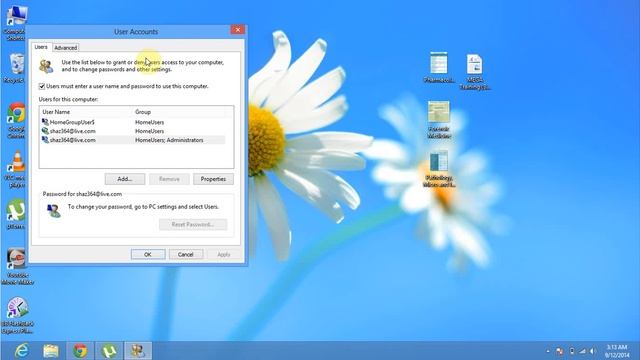Open File Explorer from the taskbar

pos(51,351)
